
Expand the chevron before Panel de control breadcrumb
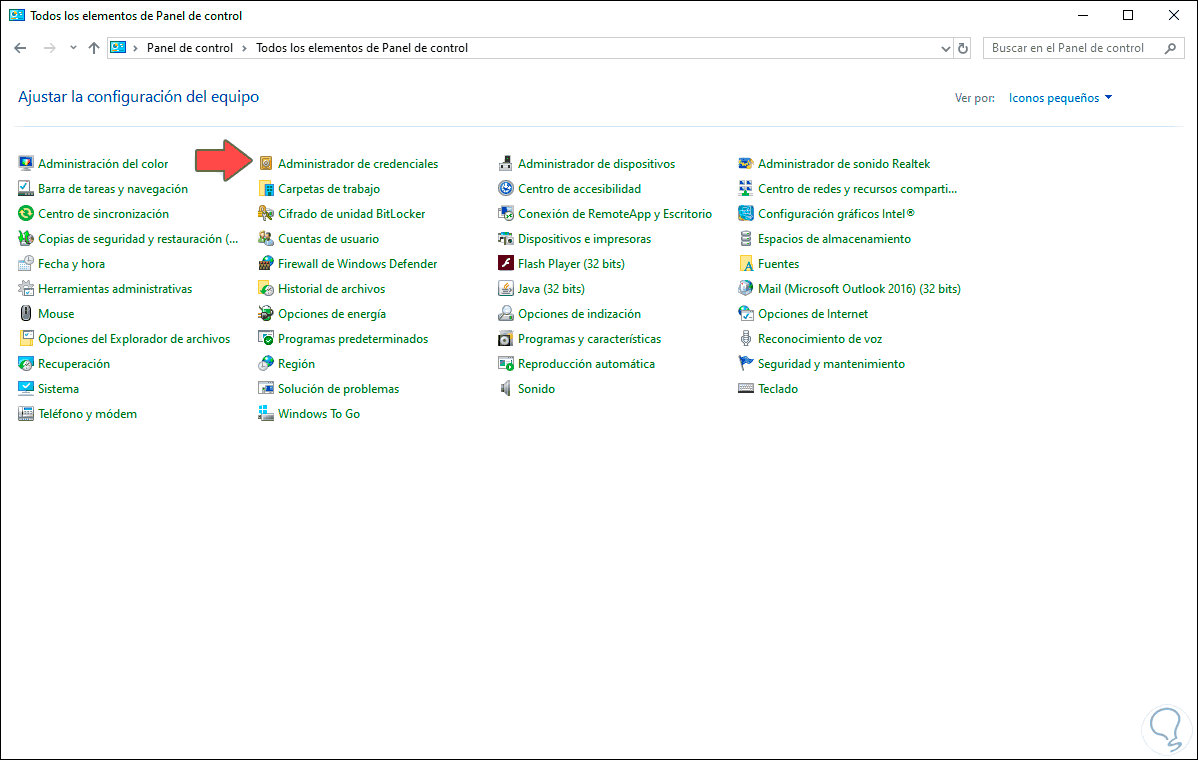click(x=136, y=48)
